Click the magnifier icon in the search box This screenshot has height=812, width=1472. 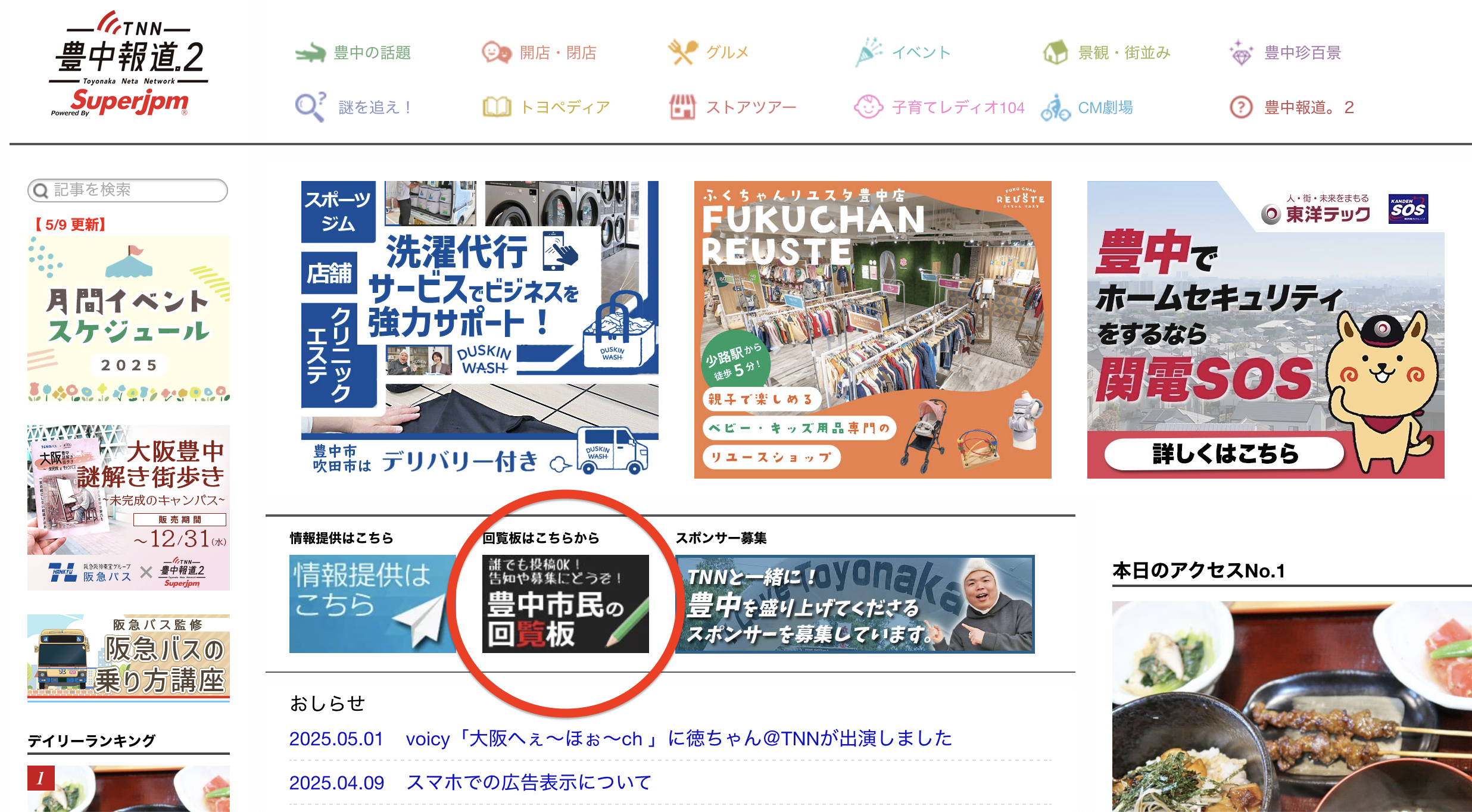pos(40,190)
